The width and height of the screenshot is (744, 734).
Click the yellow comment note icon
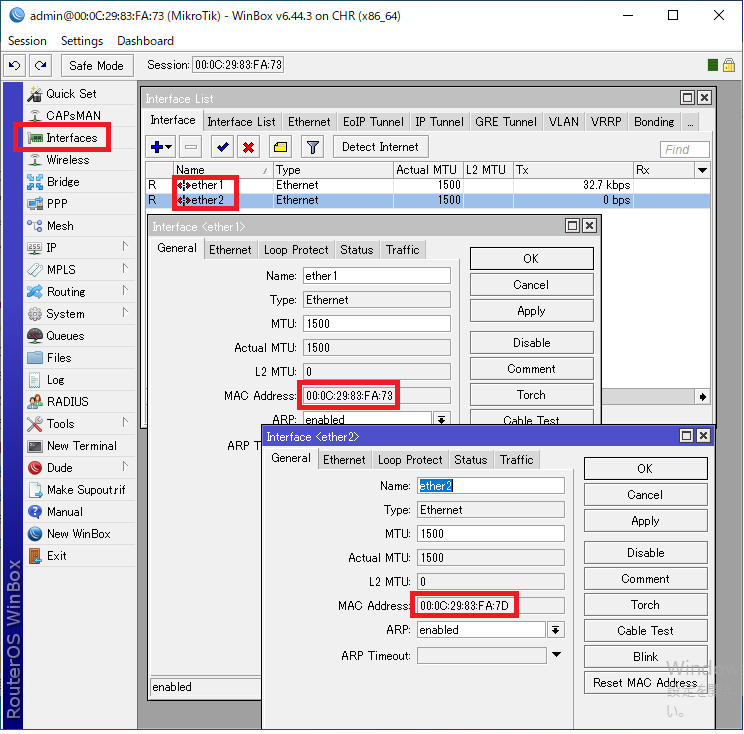tap(280, 147)
